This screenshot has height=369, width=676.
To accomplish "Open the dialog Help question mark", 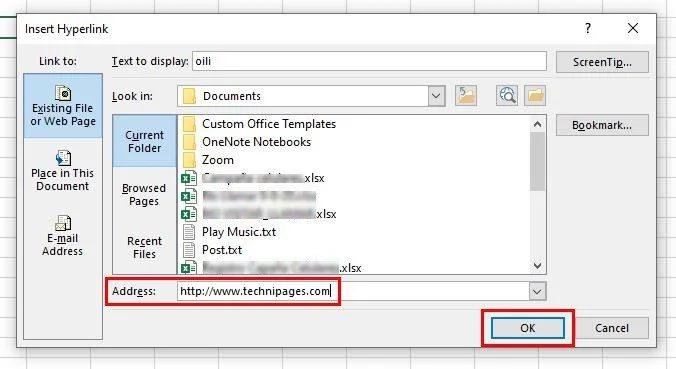I will click(588, 28).
